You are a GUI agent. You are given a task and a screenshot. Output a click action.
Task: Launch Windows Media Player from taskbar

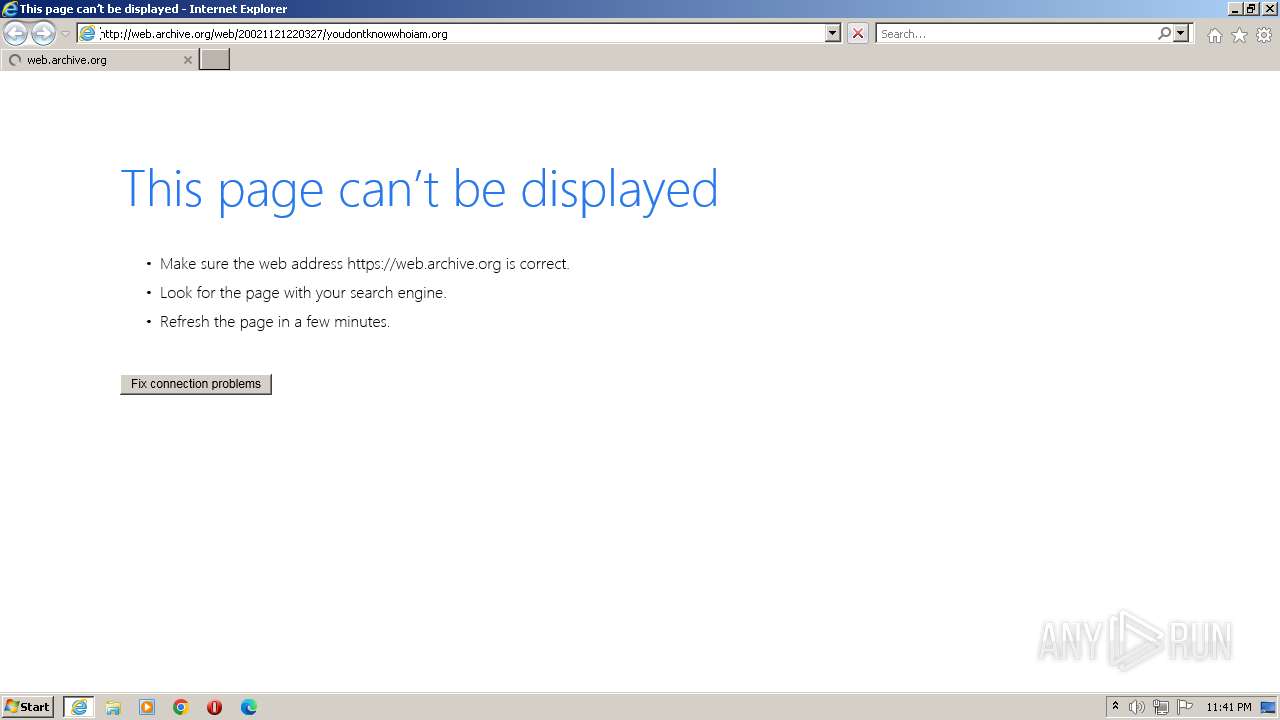coord(147,707)
